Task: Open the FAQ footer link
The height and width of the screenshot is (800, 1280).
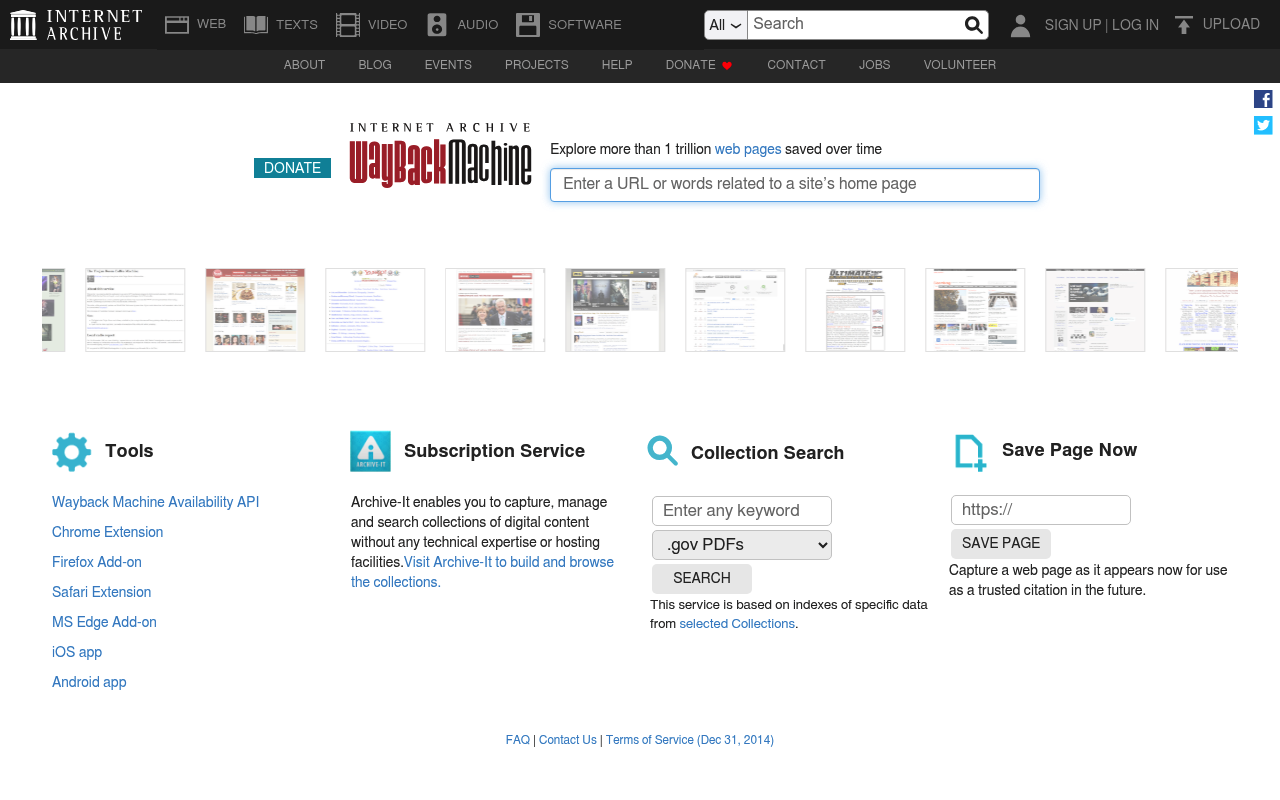Action: [518, 740]
